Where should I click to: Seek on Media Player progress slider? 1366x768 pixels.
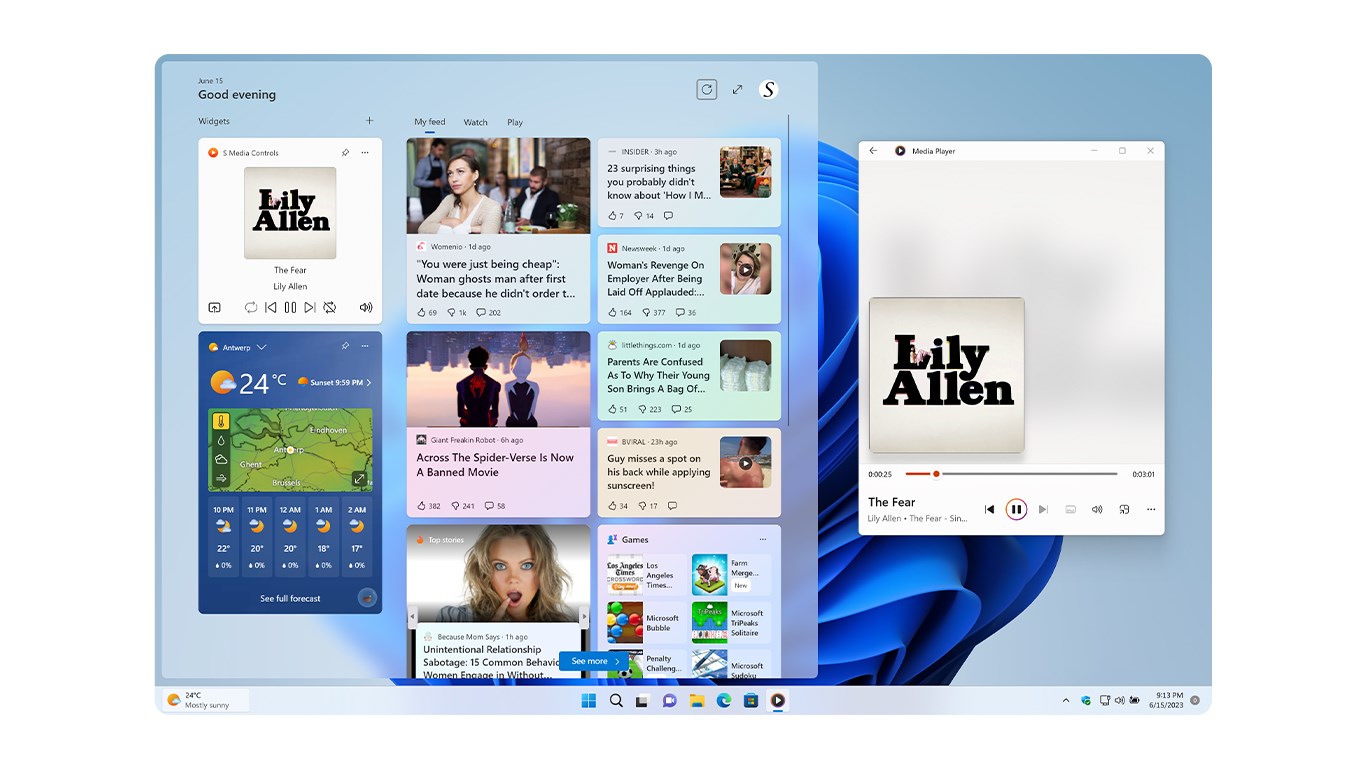1011,474
